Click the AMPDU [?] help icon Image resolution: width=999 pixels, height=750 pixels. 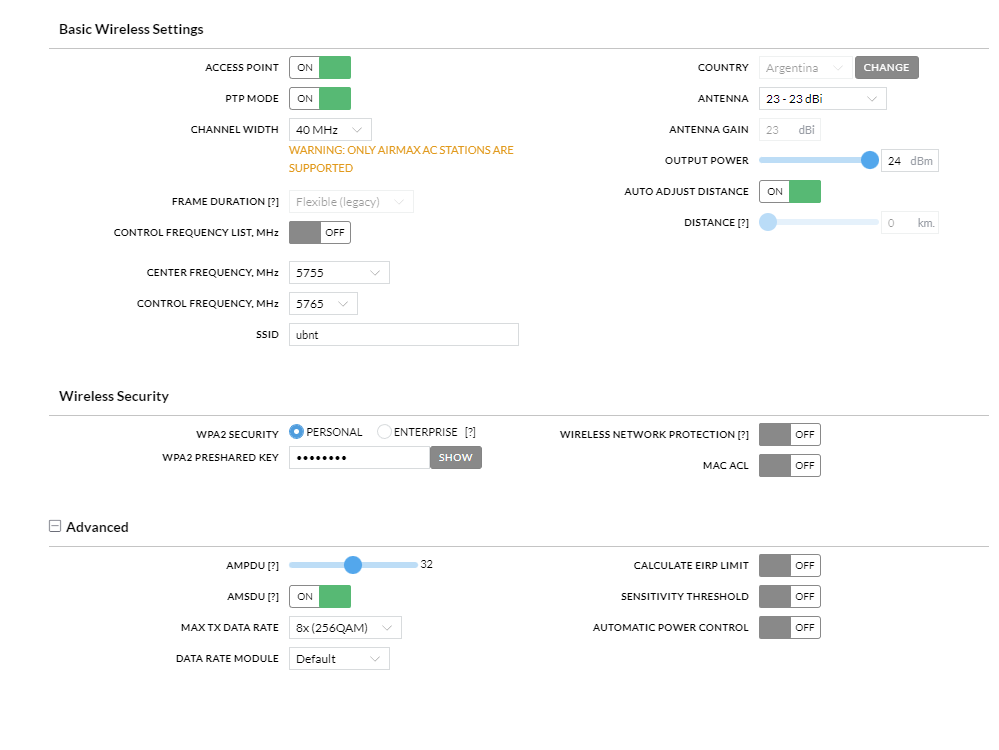point(272,566)
